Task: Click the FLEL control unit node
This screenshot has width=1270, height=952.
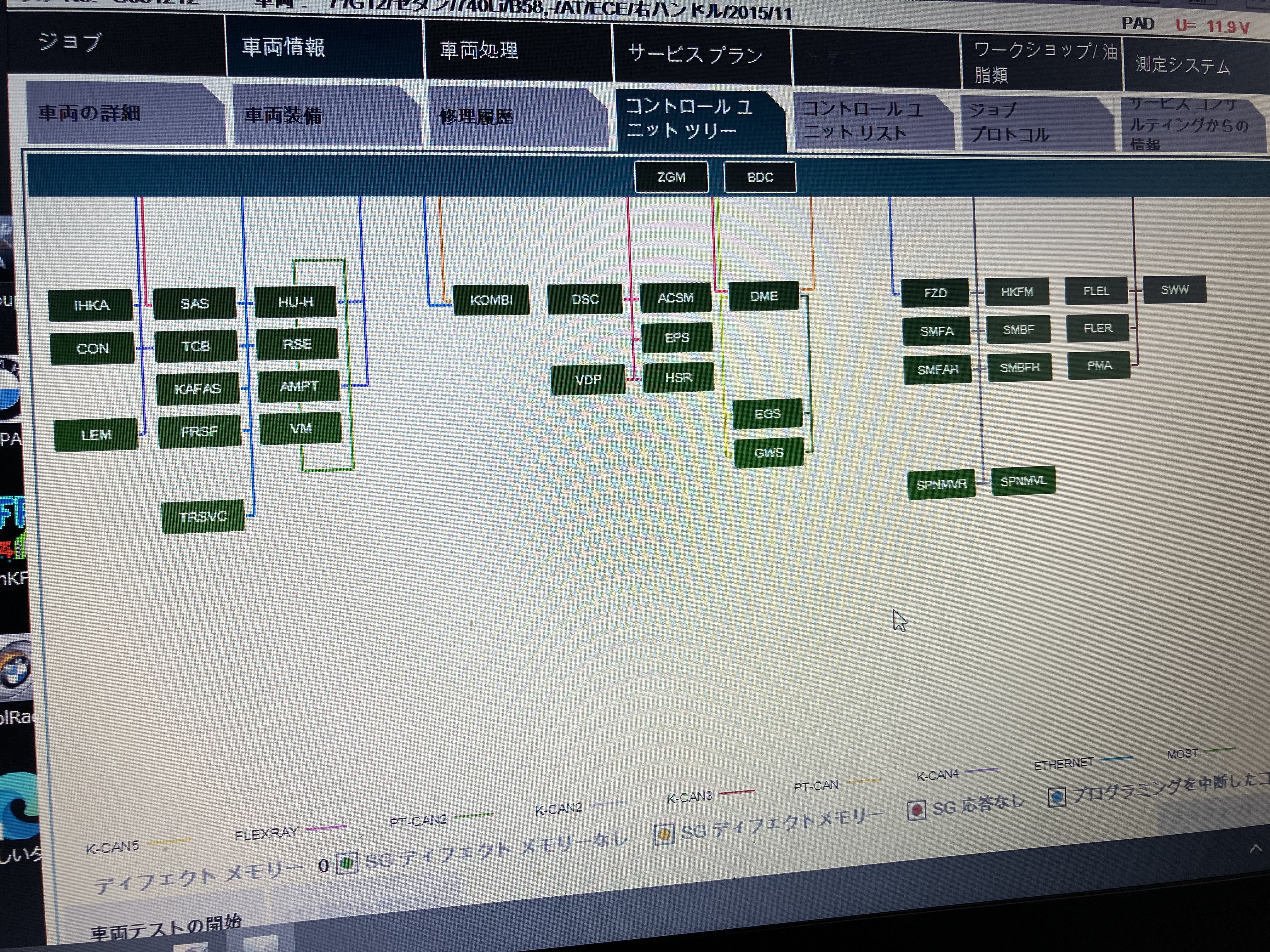Action: (1097, 291)
